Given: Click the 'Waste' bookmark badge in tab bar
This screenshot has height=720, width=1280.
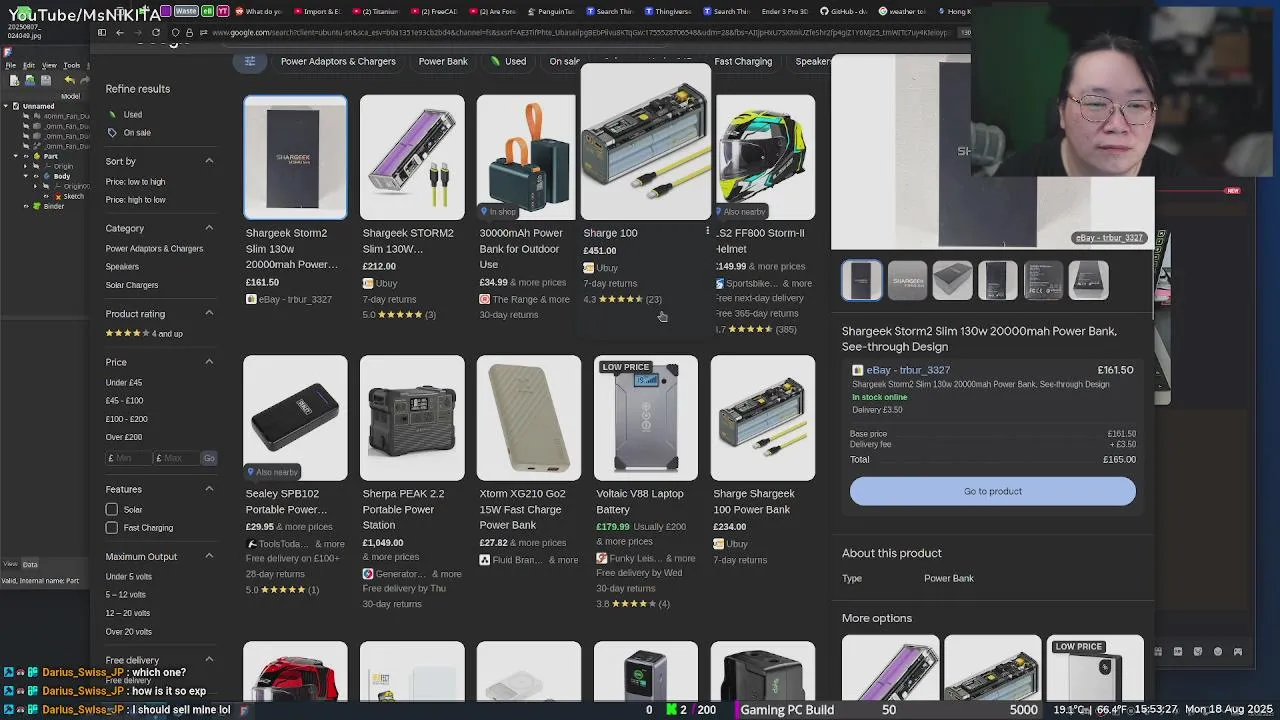Looking at the screenshot, I should (x=186, y=11).
